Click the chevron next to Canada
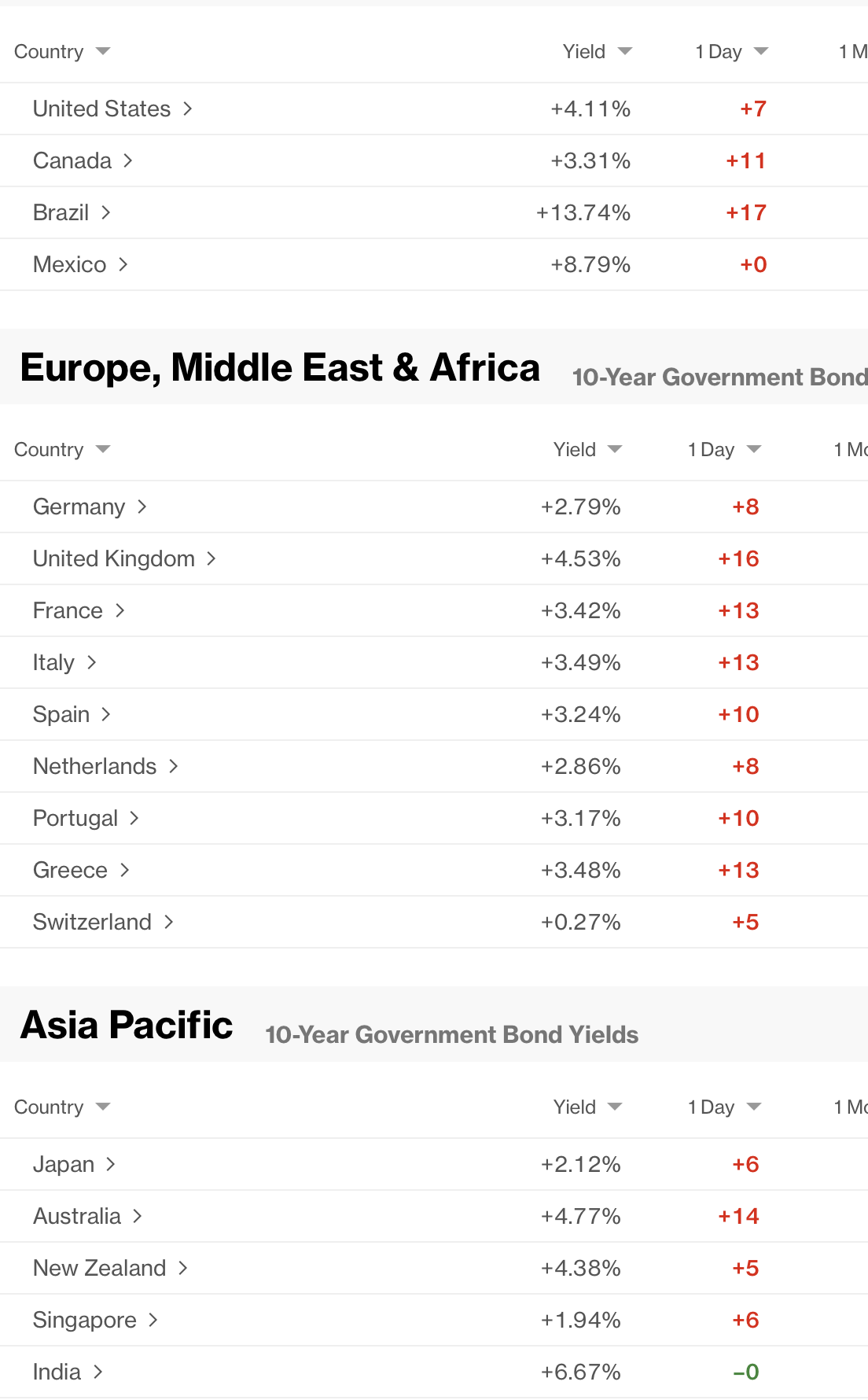The height and width of the screenshot is (1400, 868). tap(128, 160)
